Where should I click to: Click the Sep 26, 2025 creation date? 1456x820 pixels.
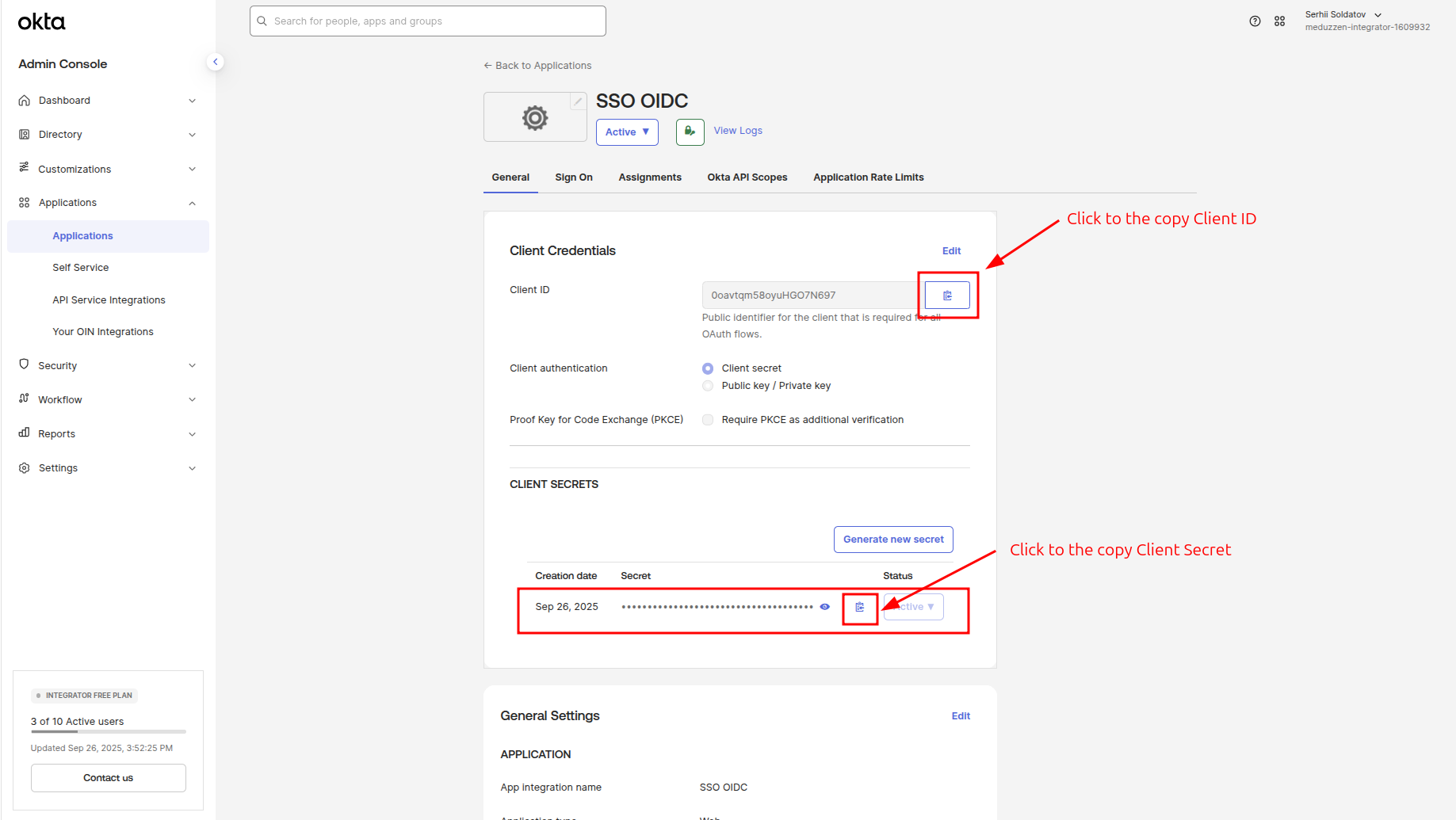tap(567, 607)
